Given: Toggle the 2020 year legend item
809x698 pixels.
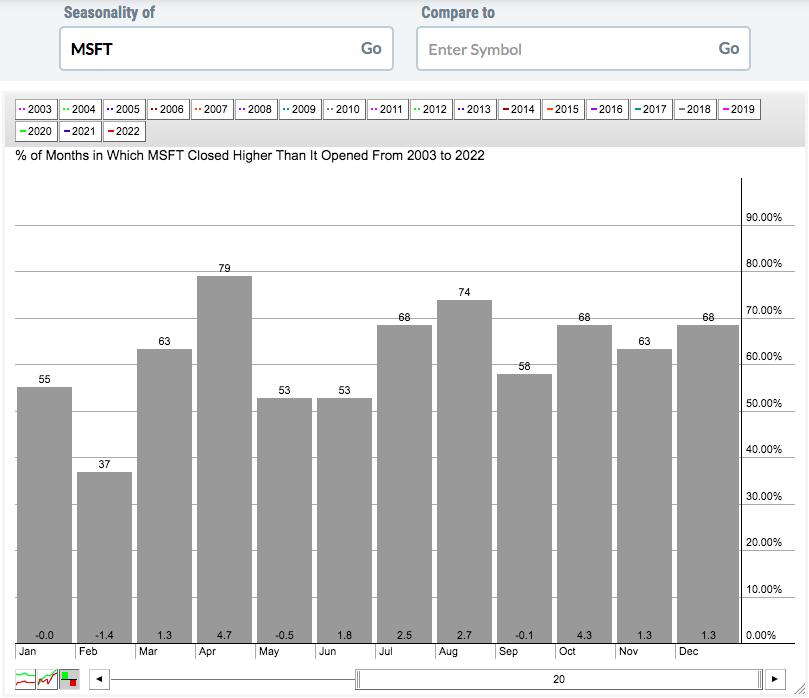Looking at the screenshot, I should click(x=36, y=131).
